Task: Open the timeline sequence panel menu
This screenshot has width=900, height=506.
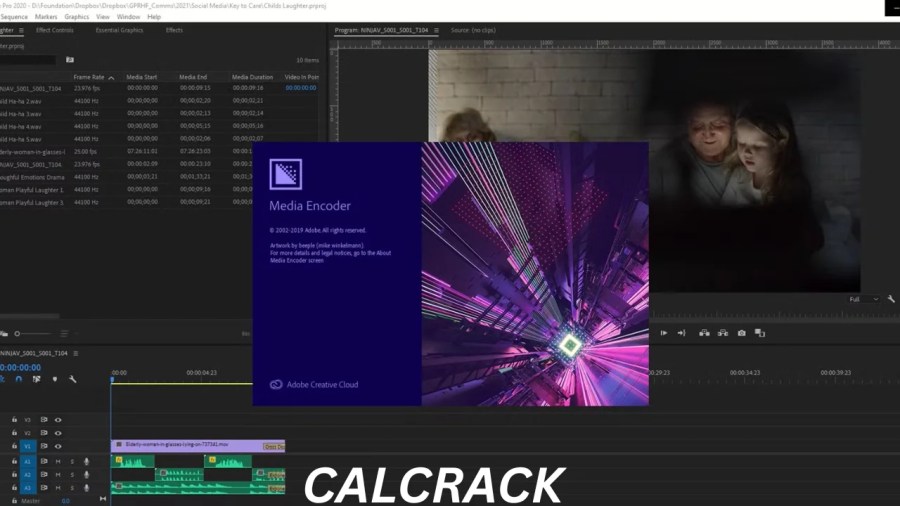Action: coord(76,353)
